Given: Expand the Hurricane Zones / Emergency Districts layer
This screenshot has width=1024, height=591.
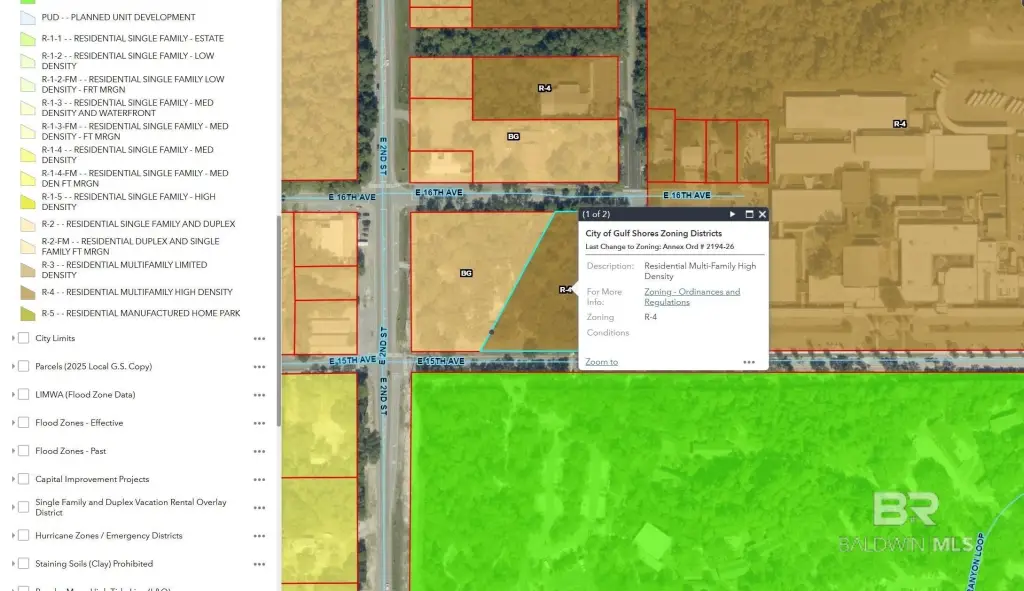Looking at the screenshot, I should (13, 536).
